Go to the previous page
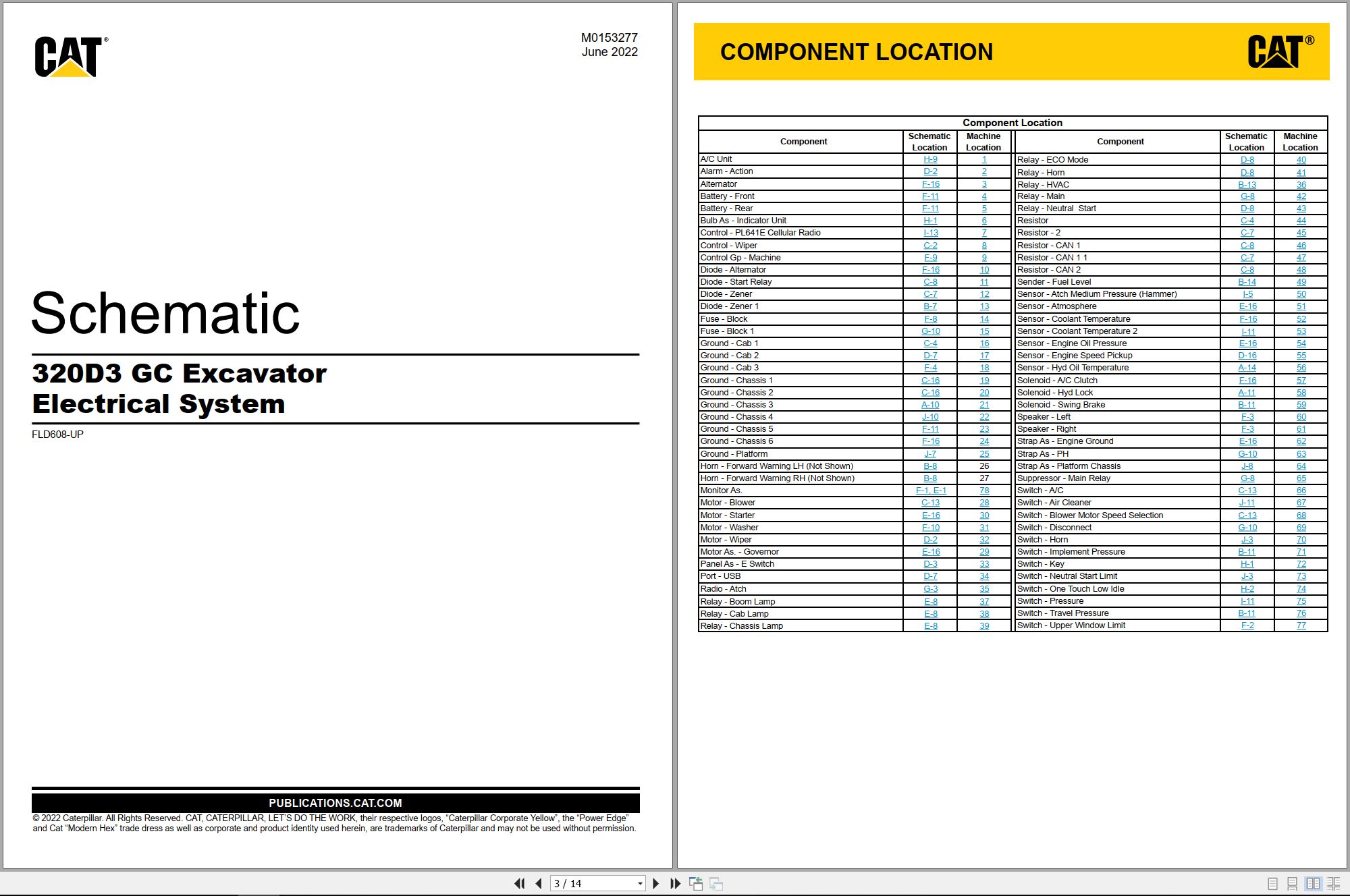This screenshot has height=896, width=1350. coord(538,883)
